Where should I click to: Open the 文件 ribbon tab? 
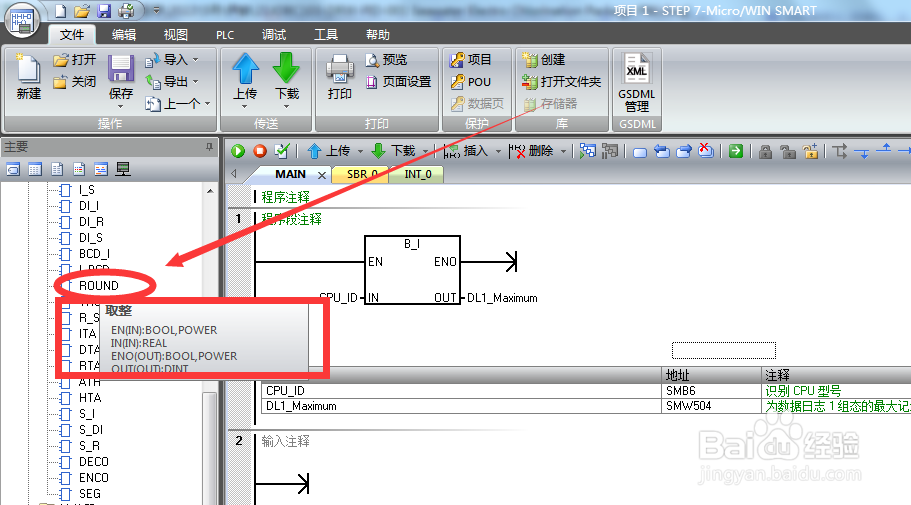pos(72,35)
